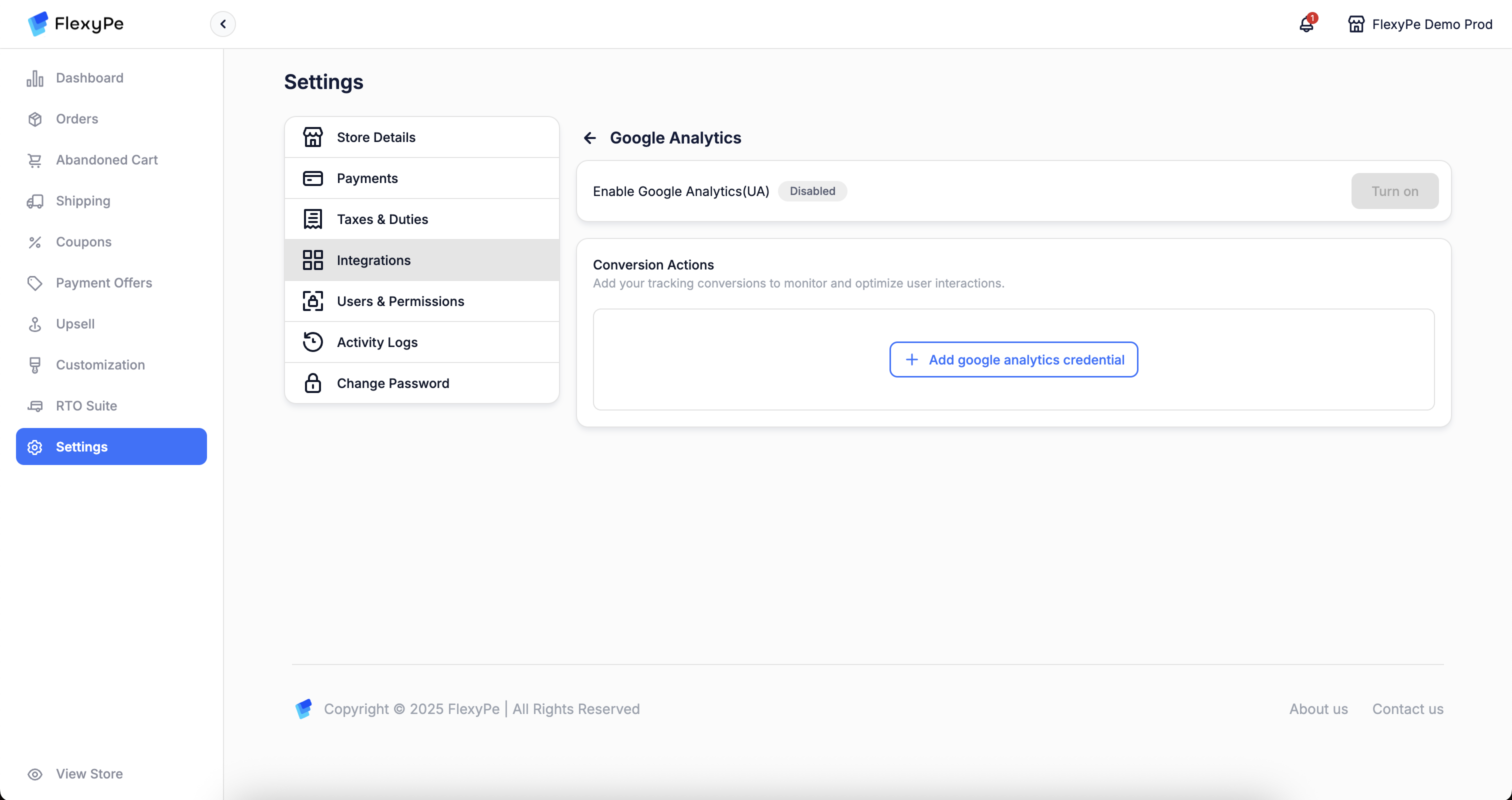Image resolution: width=1512 pixels, height=800 pixels.
Task: Click the Shipping truck icon
Action: point(34,201)
